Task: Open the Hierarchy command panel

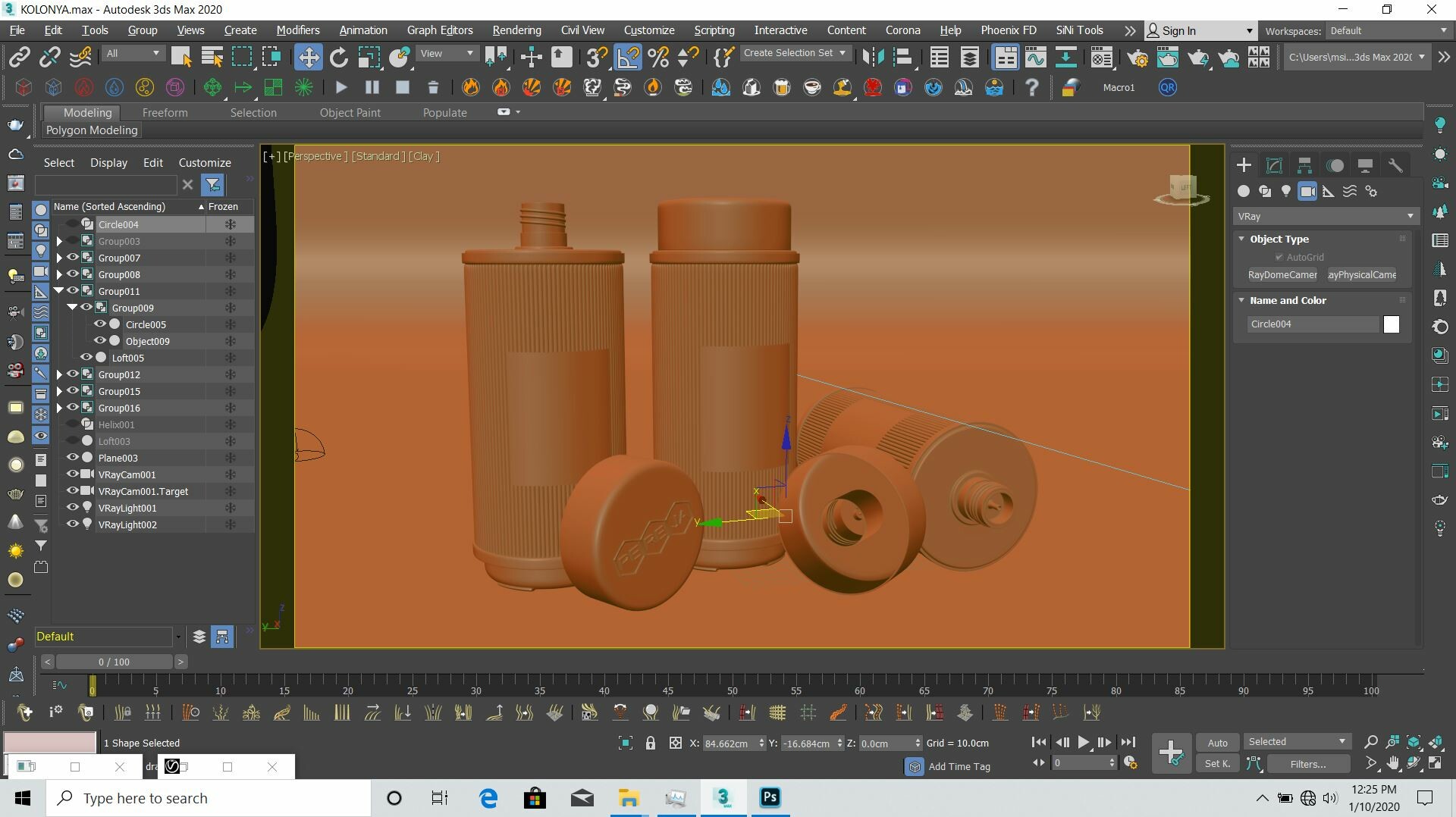Action: 1304,165
